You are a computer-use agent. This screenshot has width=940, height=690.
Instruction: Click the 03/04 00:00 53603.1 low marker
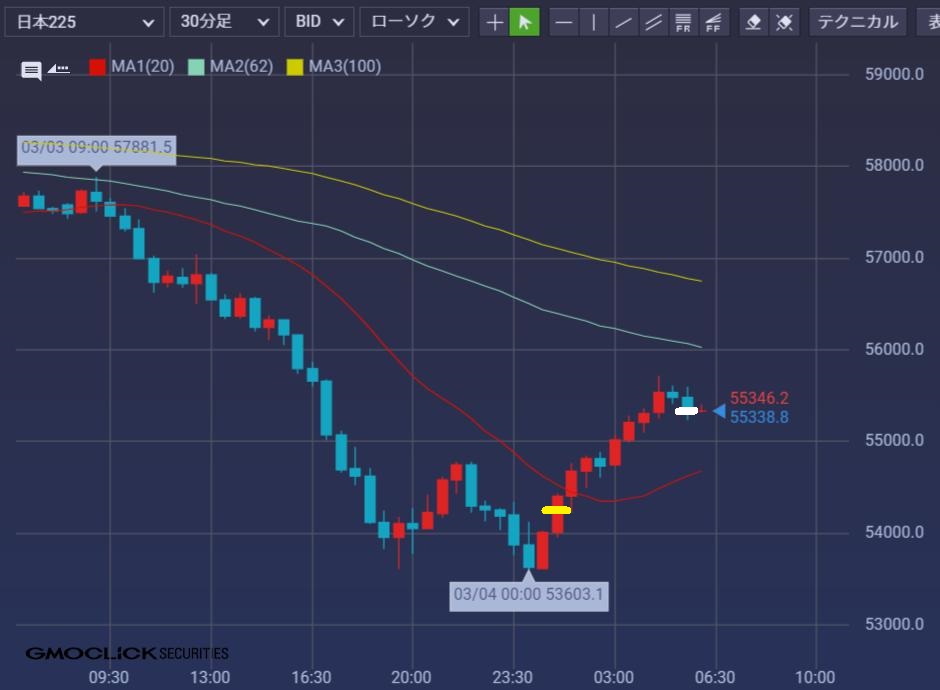tap(528, 594)
